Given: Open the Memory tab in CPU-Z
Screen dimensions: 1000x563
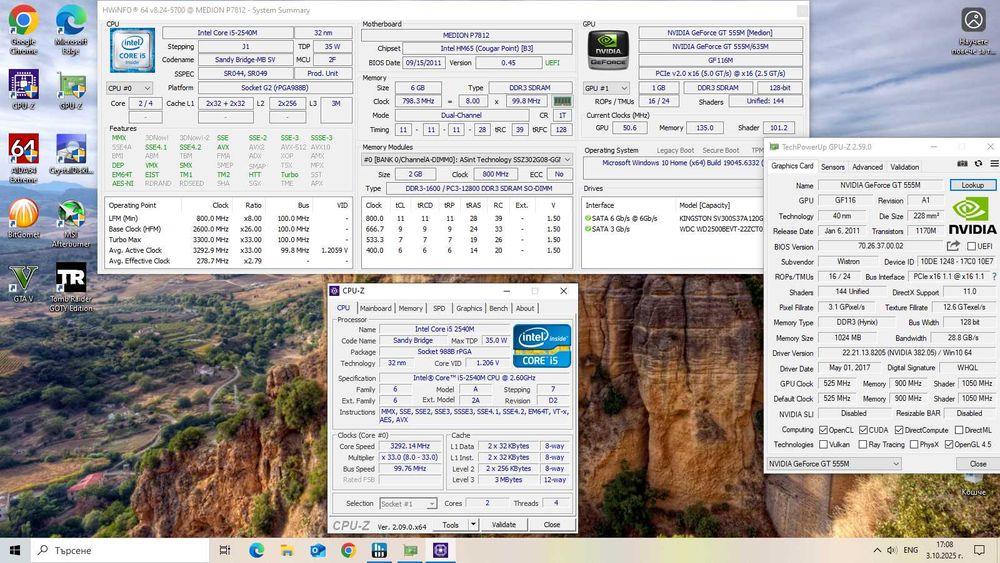Looking at the screenshot, I should 410,308.
